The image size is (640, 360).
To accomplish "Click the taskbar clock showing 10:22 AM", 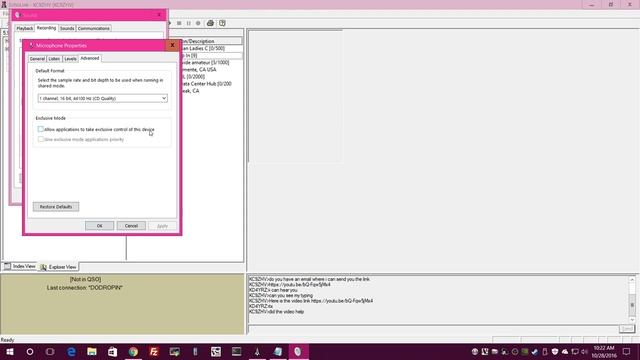I will point(604,351).
